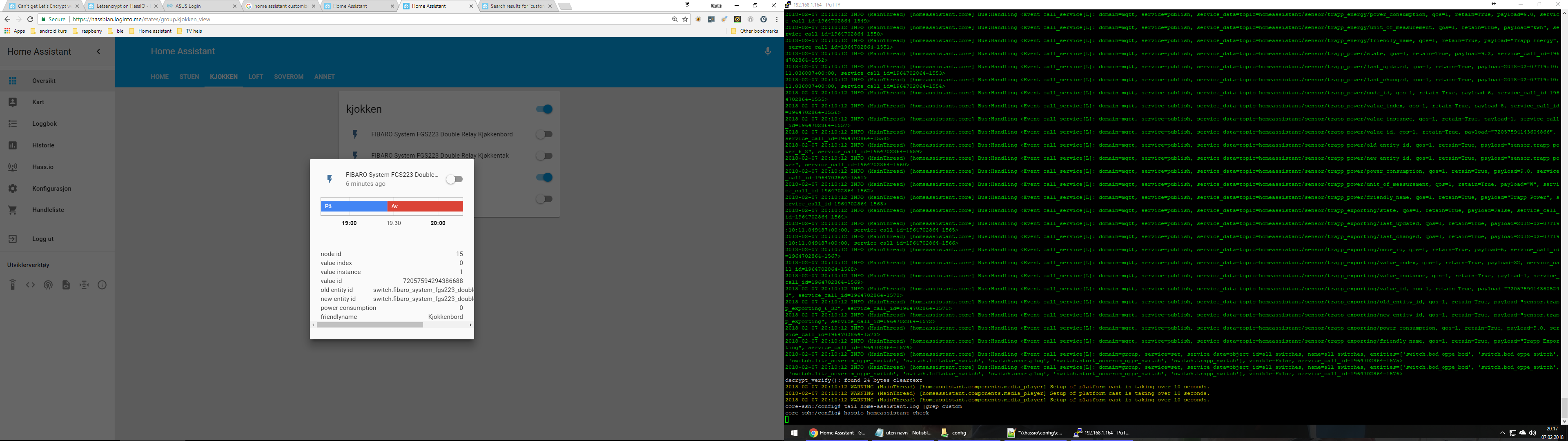Open the Oversikt grid icon in sidebar
The height and width of the screenshot is (441, 1568).
tap(13, 80)
